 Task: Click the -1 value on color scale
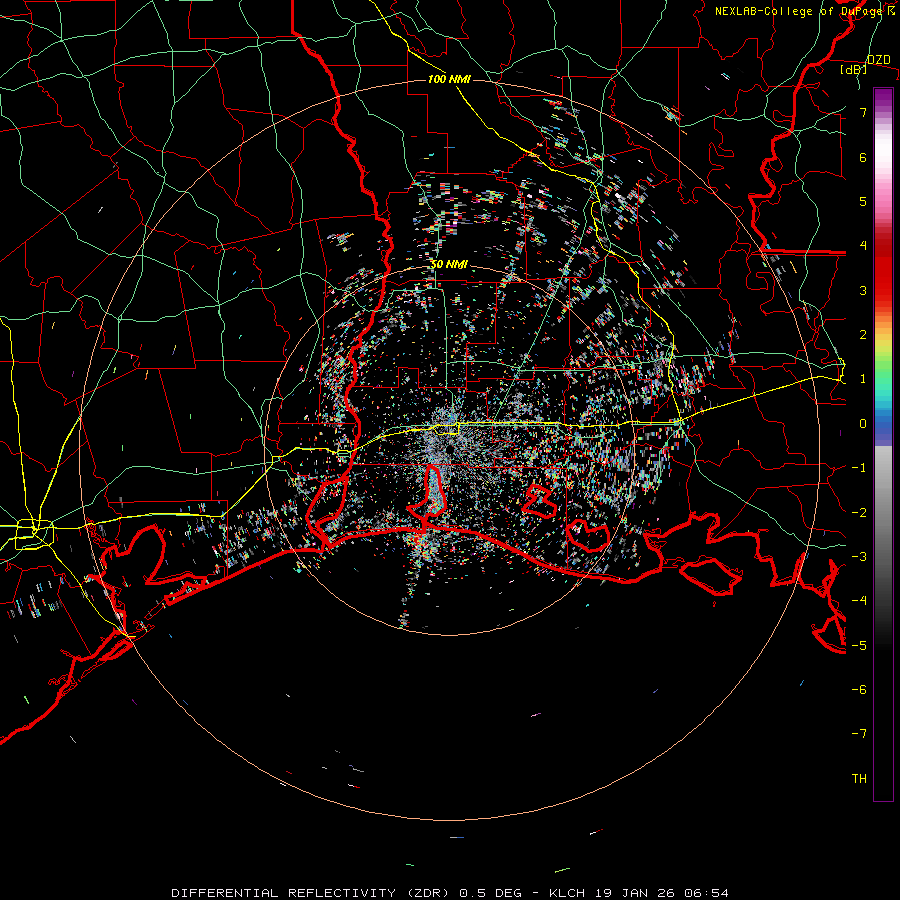(x=859, y=468)
